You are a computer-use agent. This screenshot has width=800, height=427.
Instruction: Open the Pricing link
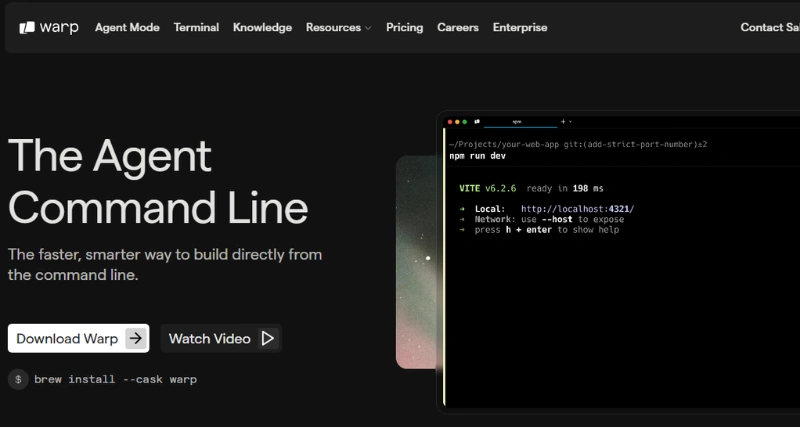(404, 27)
